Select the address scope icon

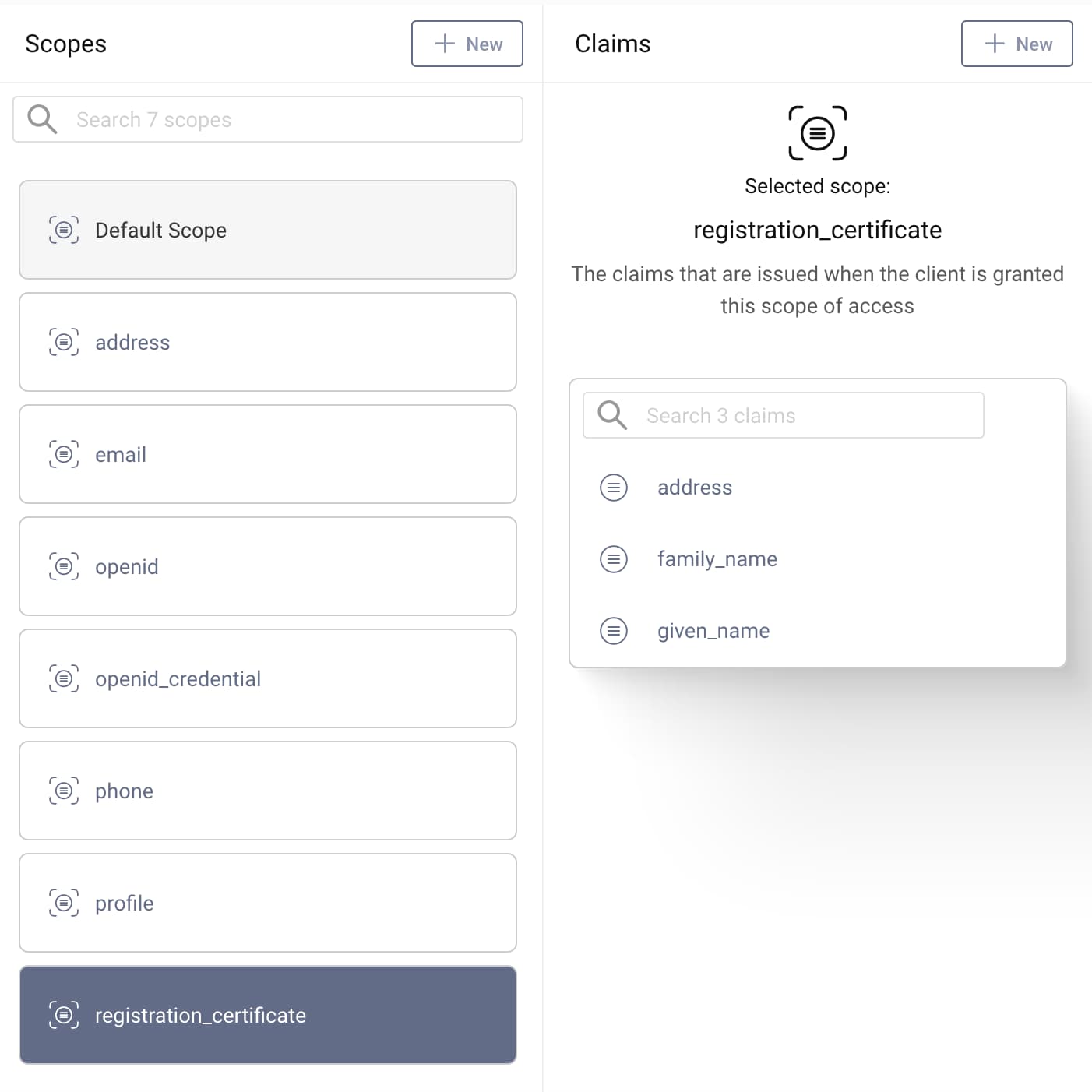pyautogui.click(x=63, y=342)
